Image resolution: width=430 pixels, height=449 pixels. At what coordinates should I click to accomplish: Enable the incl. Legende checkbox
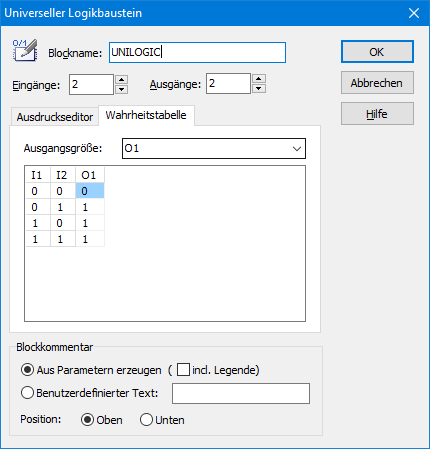click(x=183, y=370)
